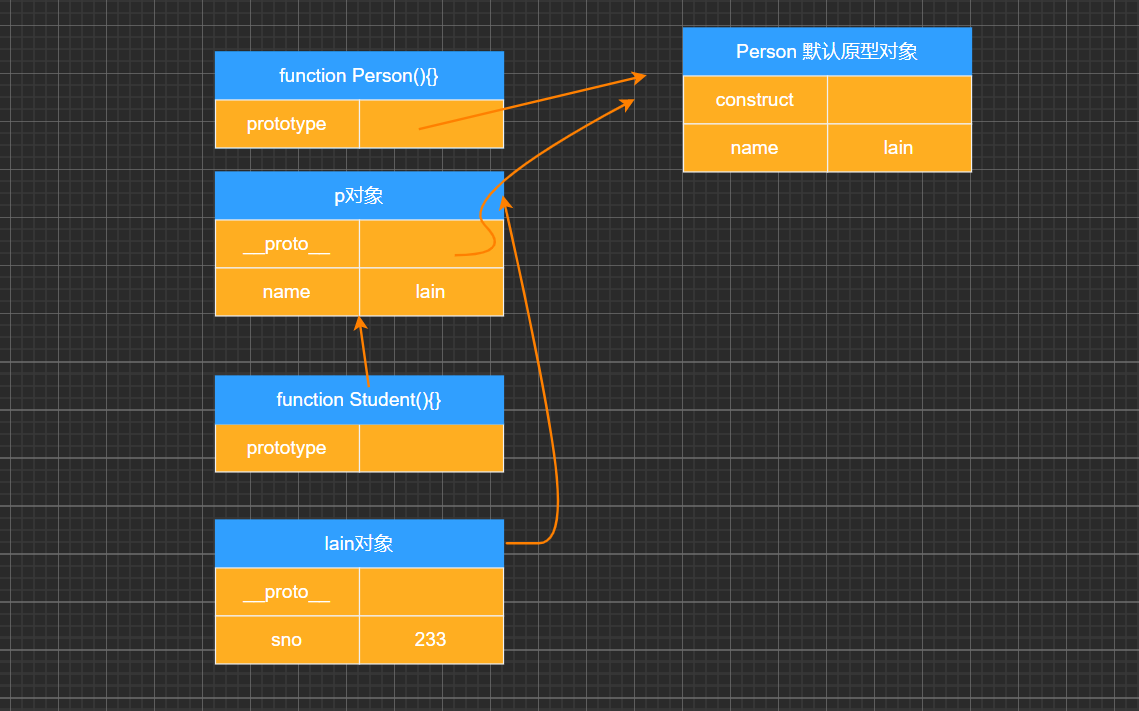The image size is (1139, 711).
Task: Select the 'function Student(){}' header
Action: (358, 399)
